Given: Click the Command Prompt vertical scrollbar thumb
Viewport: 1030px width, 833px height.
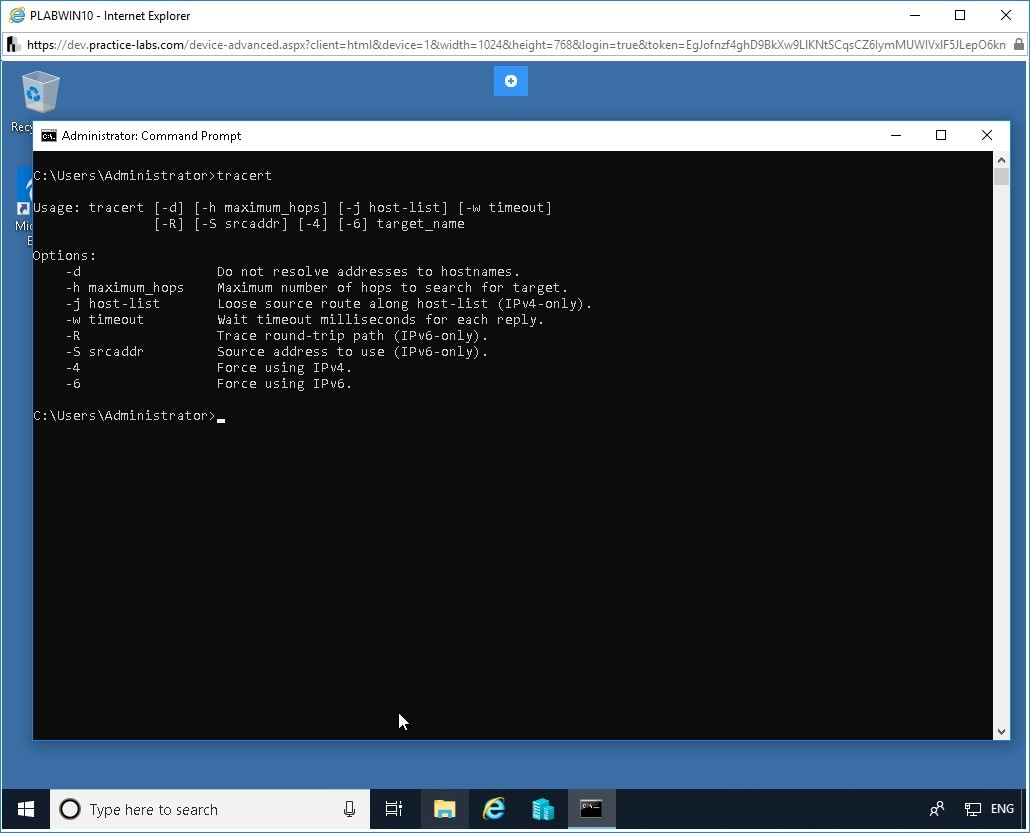Looking at the screenshot, I should click(1001, 177).
